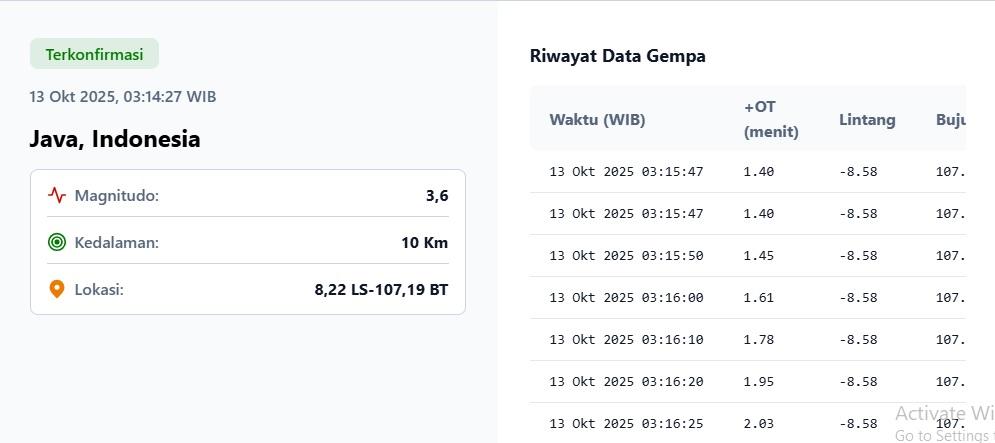Image resolution: width=995 pixels, height=443 pixels.
Task: Click the partially visible Bujur column header
Action: (950, 120)
